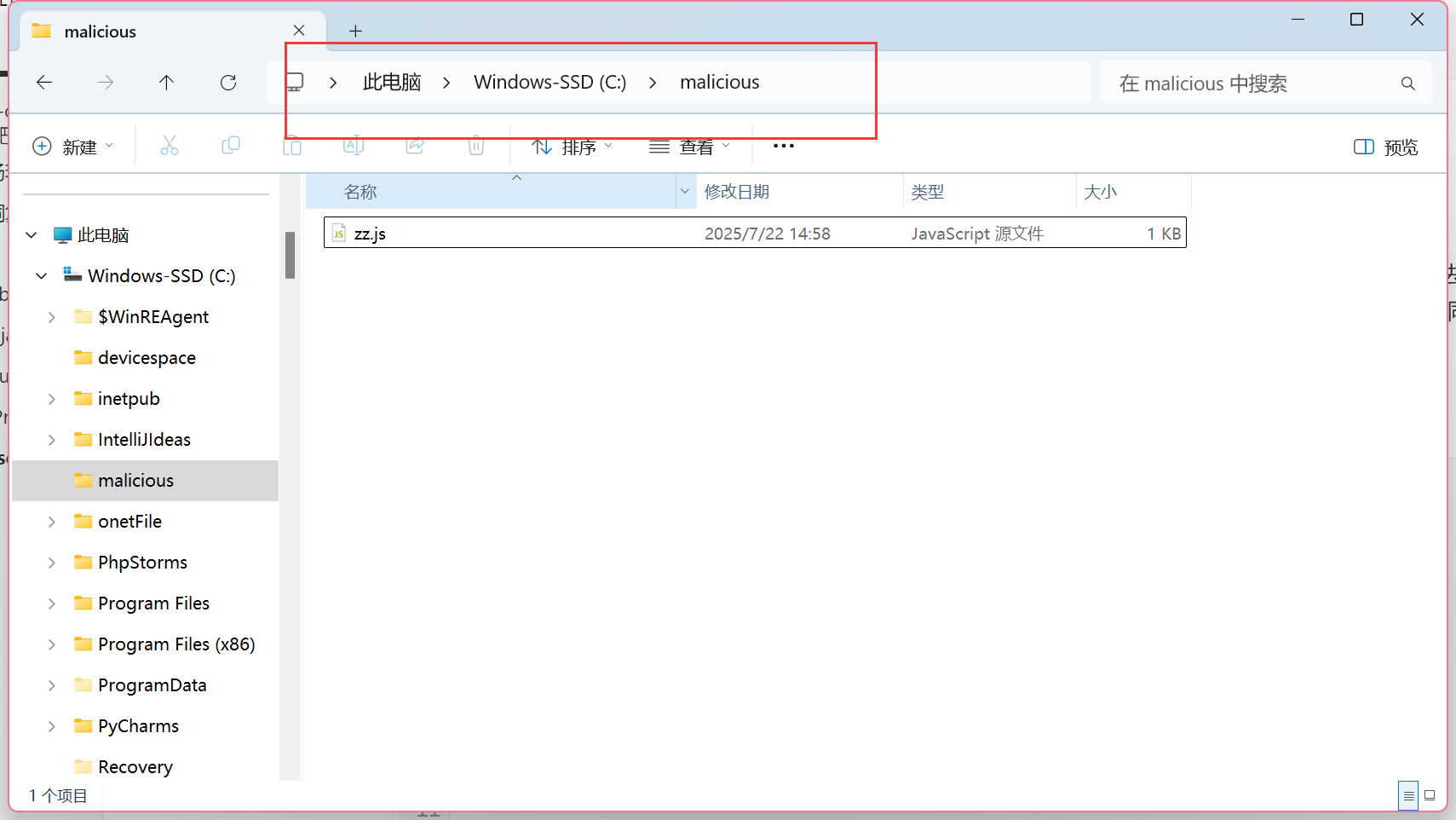
Task: Collapse the 此电脑 tree node
Action: 32,235
